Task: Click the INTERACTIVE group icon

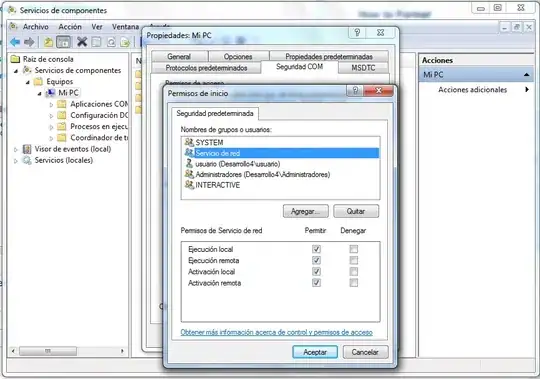Action: [x=189, y=185]
